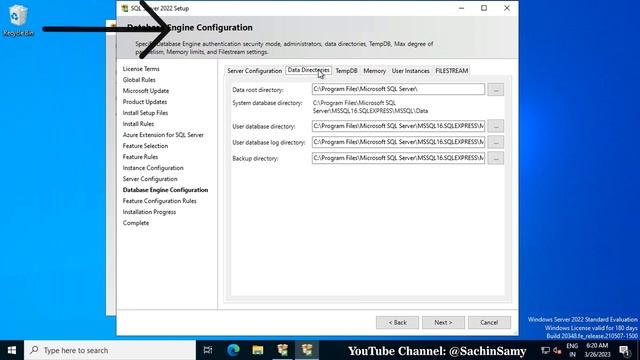Click the Product Updates step
The image size is (640, 360).
144,102
